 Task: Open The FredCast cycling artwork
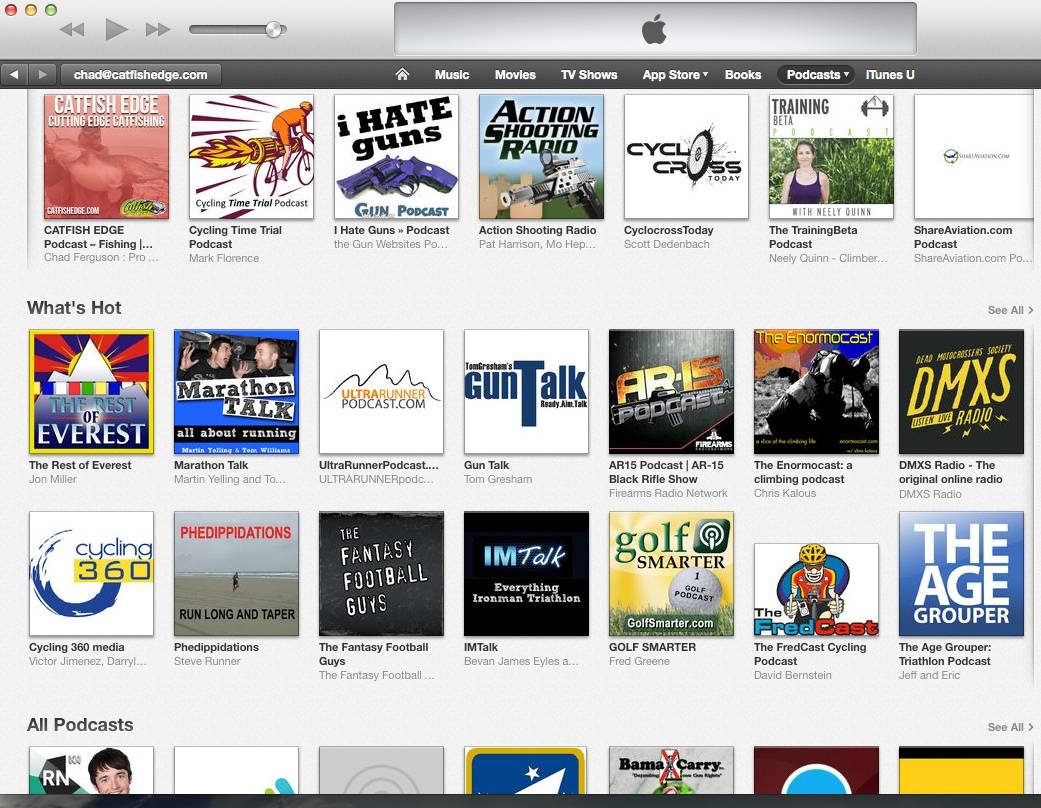pos(817,590)
